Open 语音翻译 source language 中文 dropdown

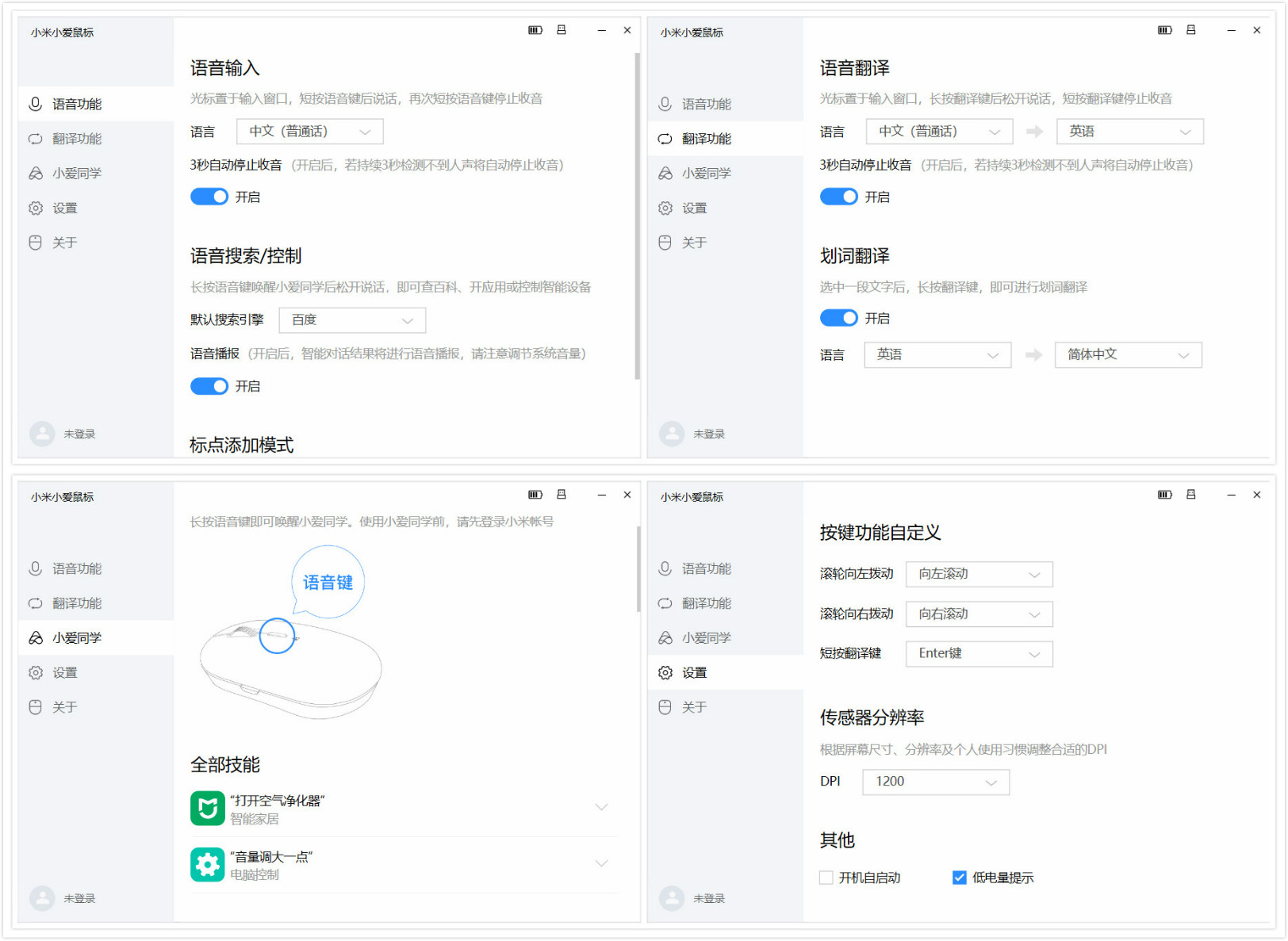click(x=940, y=132)
